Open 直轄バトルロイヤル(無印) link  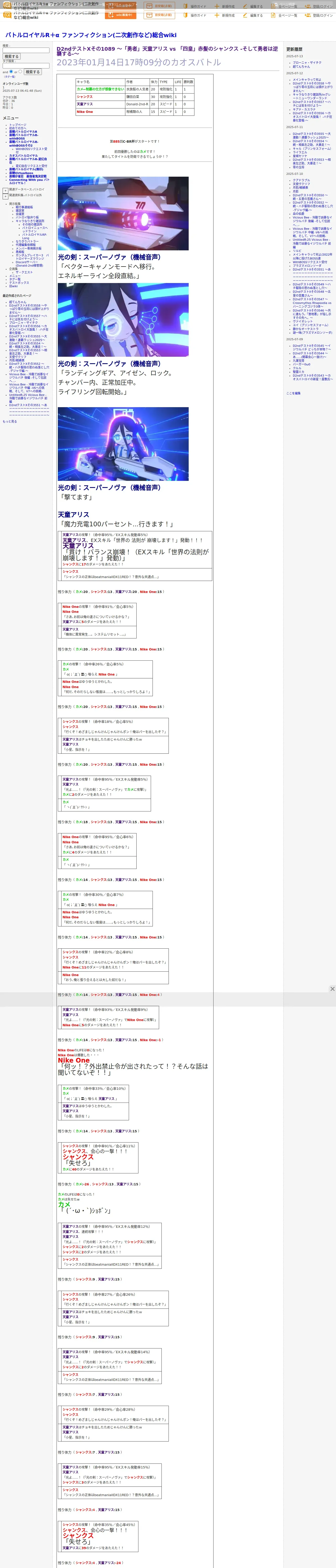click(x=26, y=169)
